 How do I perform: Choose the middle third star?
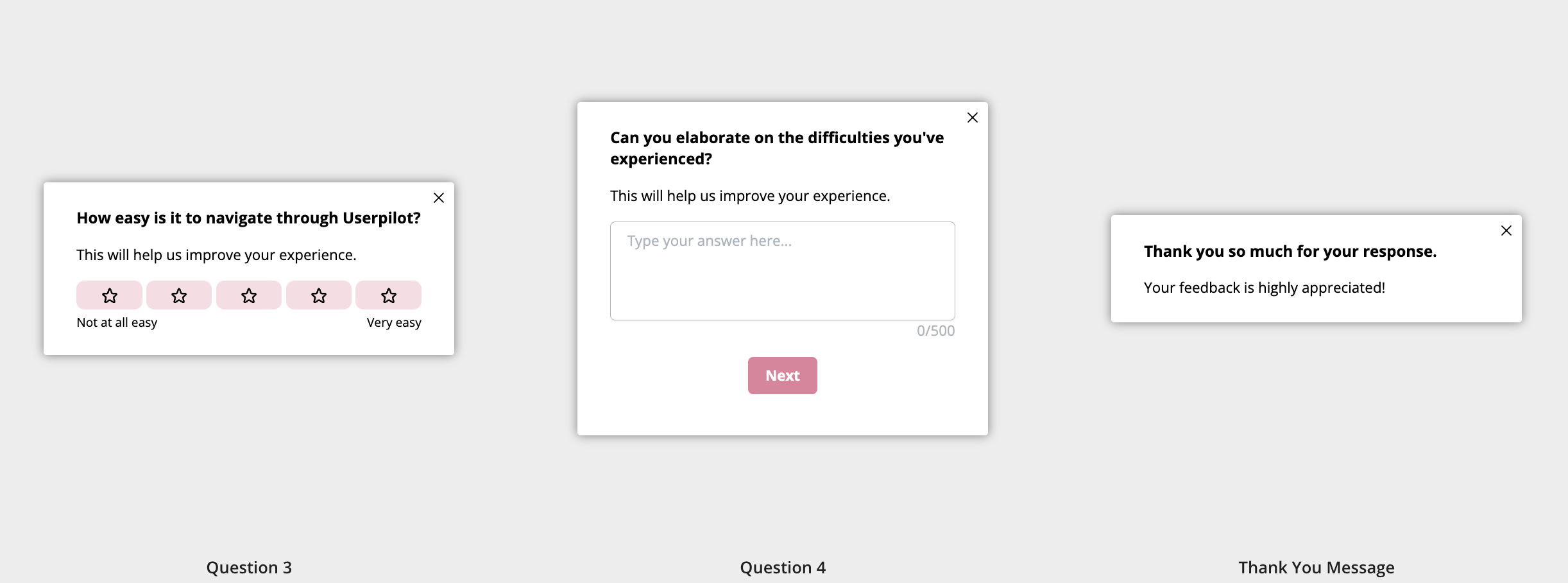click(x=249, y=295)
